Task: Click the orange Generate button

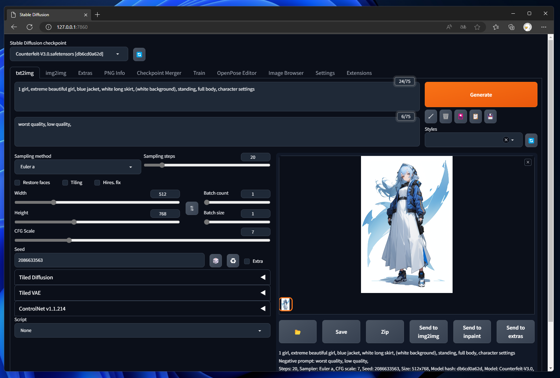Action: [x=481, y=95]
